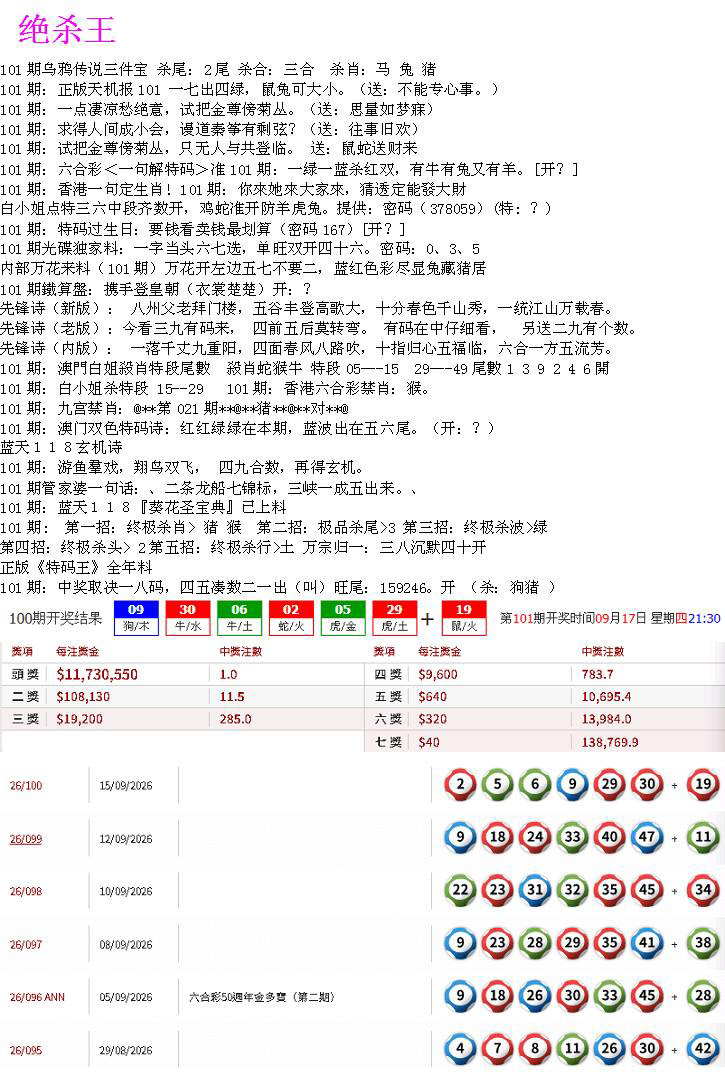Click the 頭獎 $11,730,550 prize row
Image resolution: width=725 pixels, height=1076 pixels.
point(182,674)
